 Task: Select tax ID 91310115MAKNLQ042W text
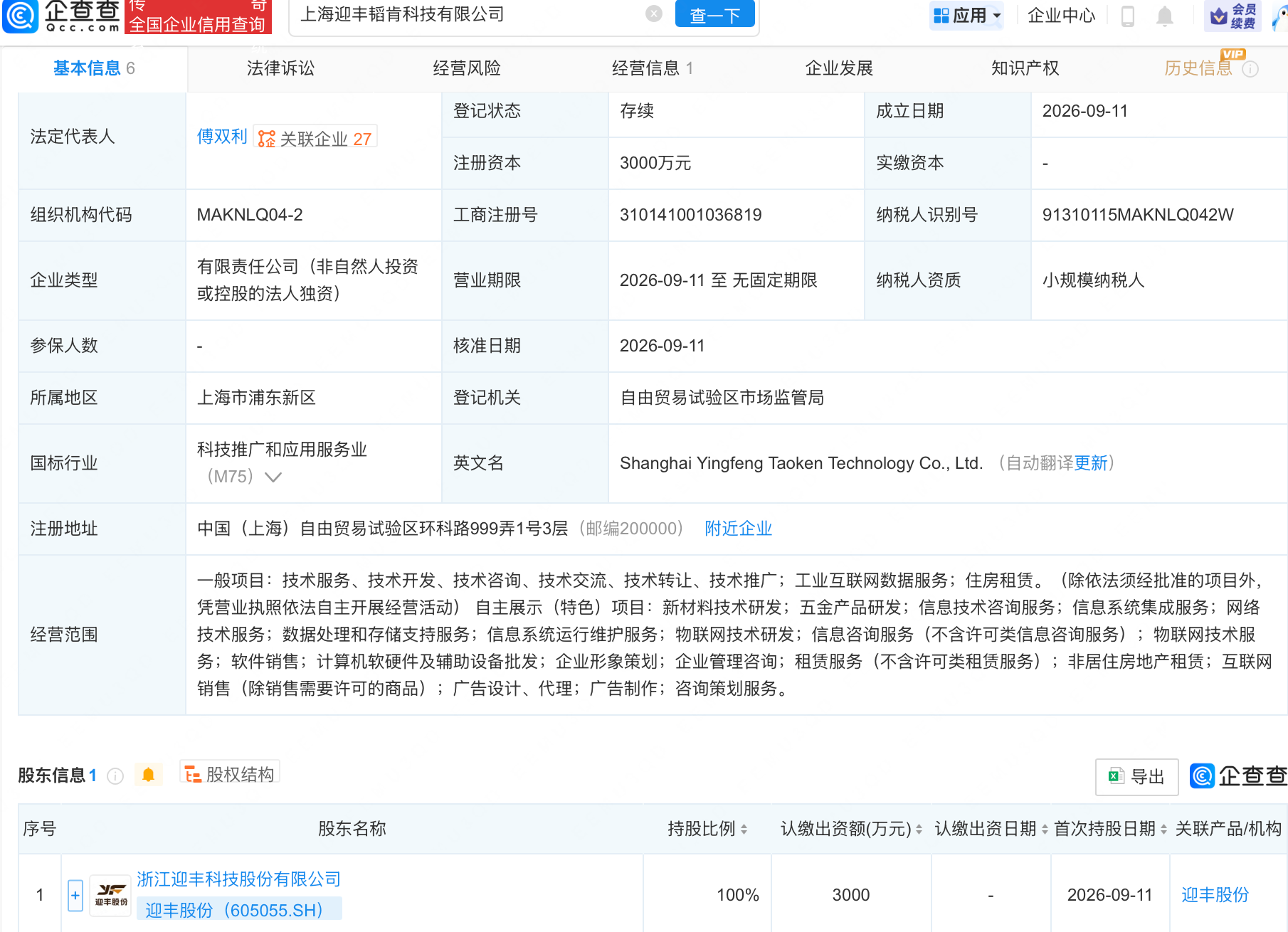[x=1138, y=215]
